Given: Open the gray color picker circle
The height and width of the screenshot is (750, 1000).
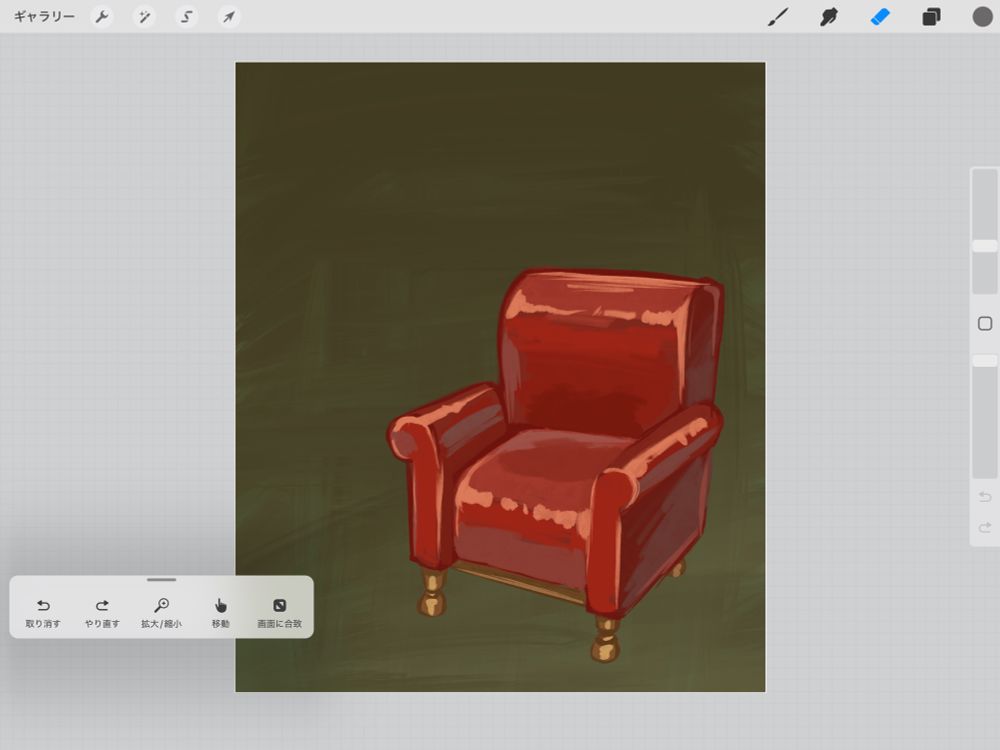Looking at the screenshot, I should pos(982,17).
